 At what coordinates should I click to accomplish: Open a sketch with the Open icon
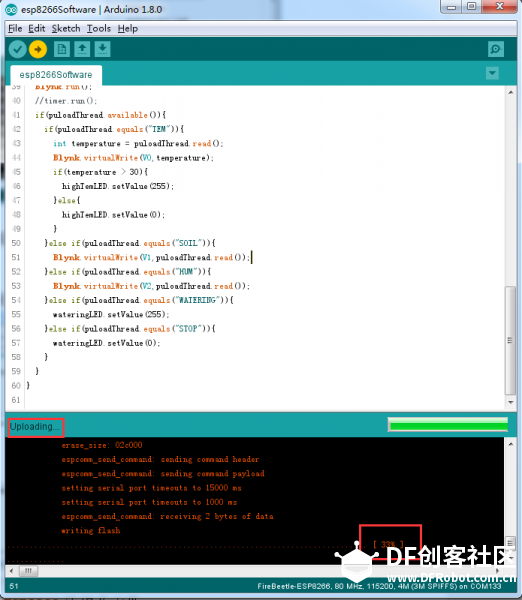point(82,49)
